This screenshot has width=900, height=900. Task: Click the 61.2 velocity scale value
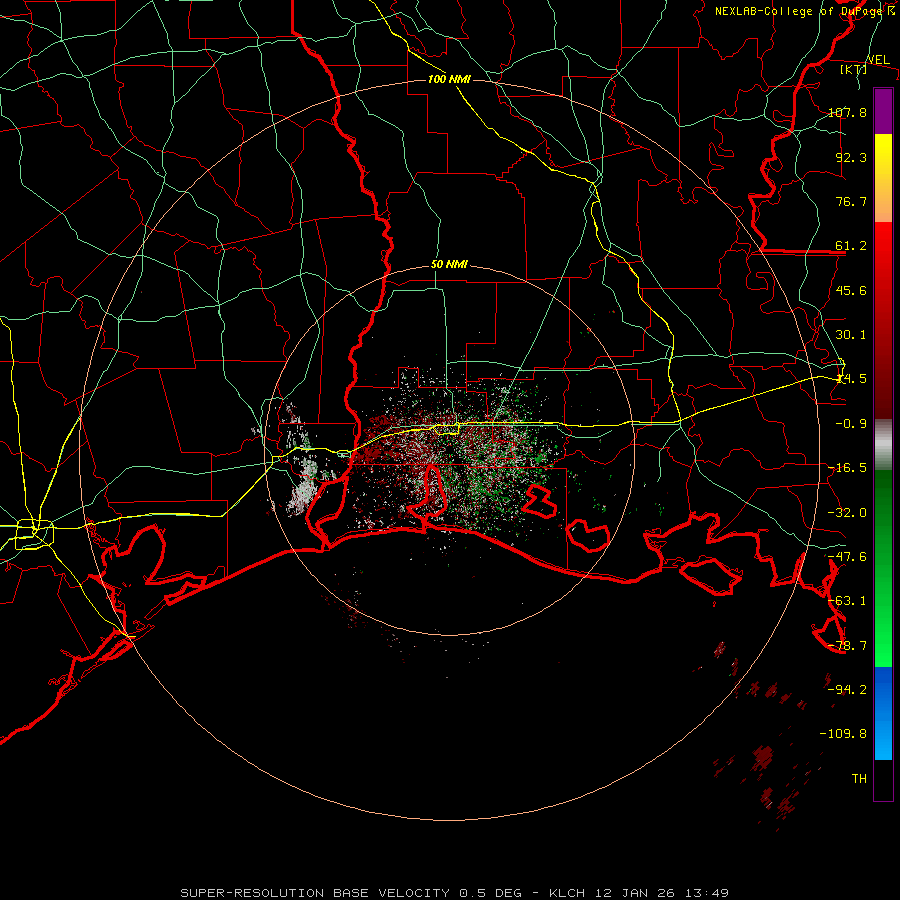point(851,246)
